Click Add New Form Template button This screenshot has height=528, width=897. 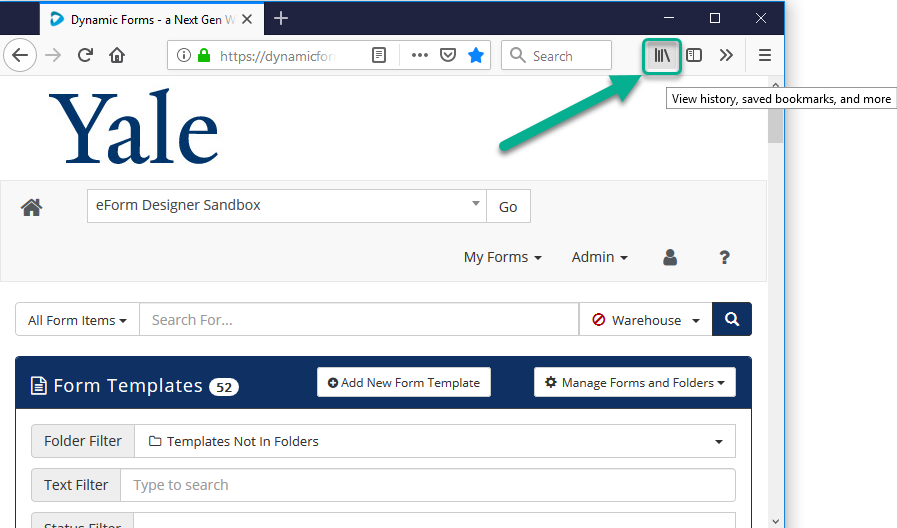[x=404, y=382]
